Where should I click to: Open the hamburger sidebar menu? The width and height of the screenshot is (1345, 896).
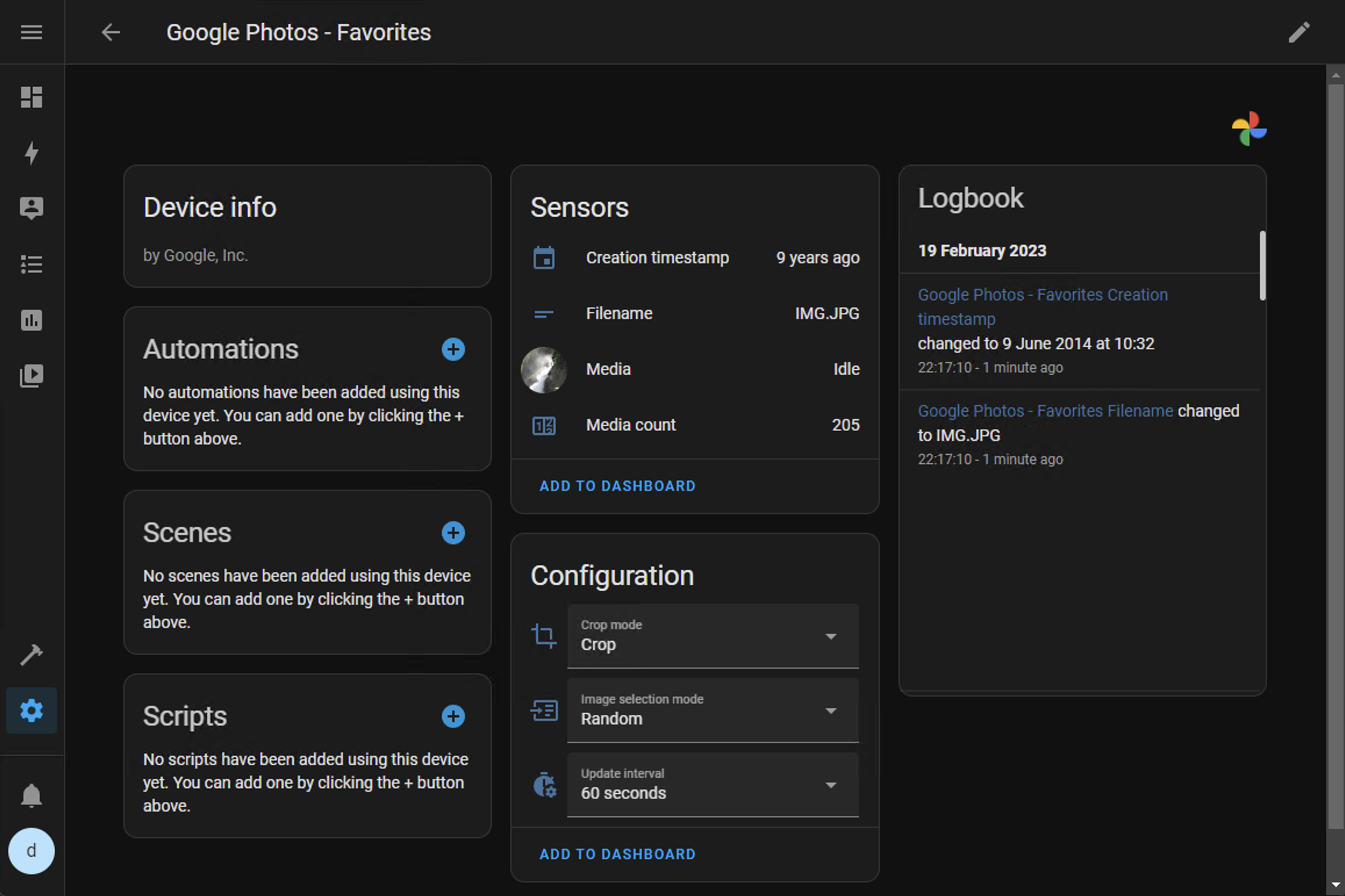[31, 32]
